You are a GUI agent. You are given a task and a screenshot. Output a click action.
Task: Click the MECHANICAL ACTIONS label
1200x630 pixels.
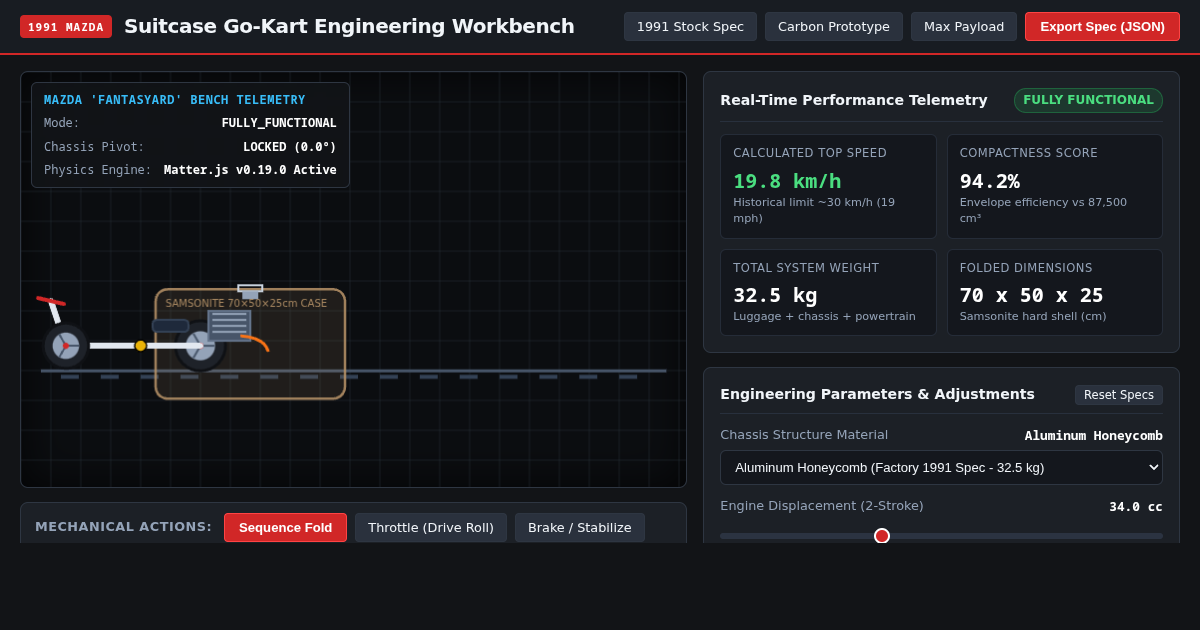coord(124,527)
